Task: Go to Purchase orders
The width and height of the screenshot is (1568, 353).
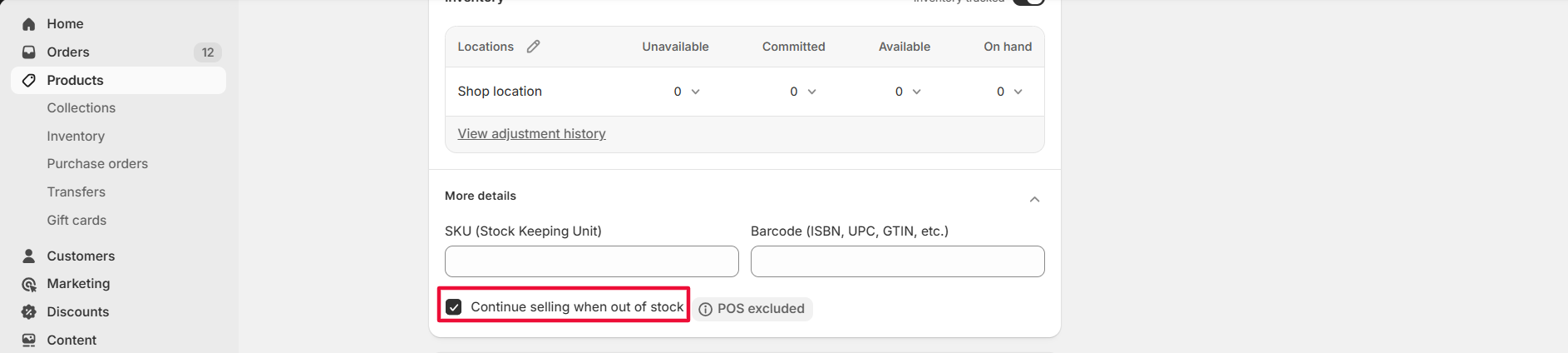Action: 97,164
